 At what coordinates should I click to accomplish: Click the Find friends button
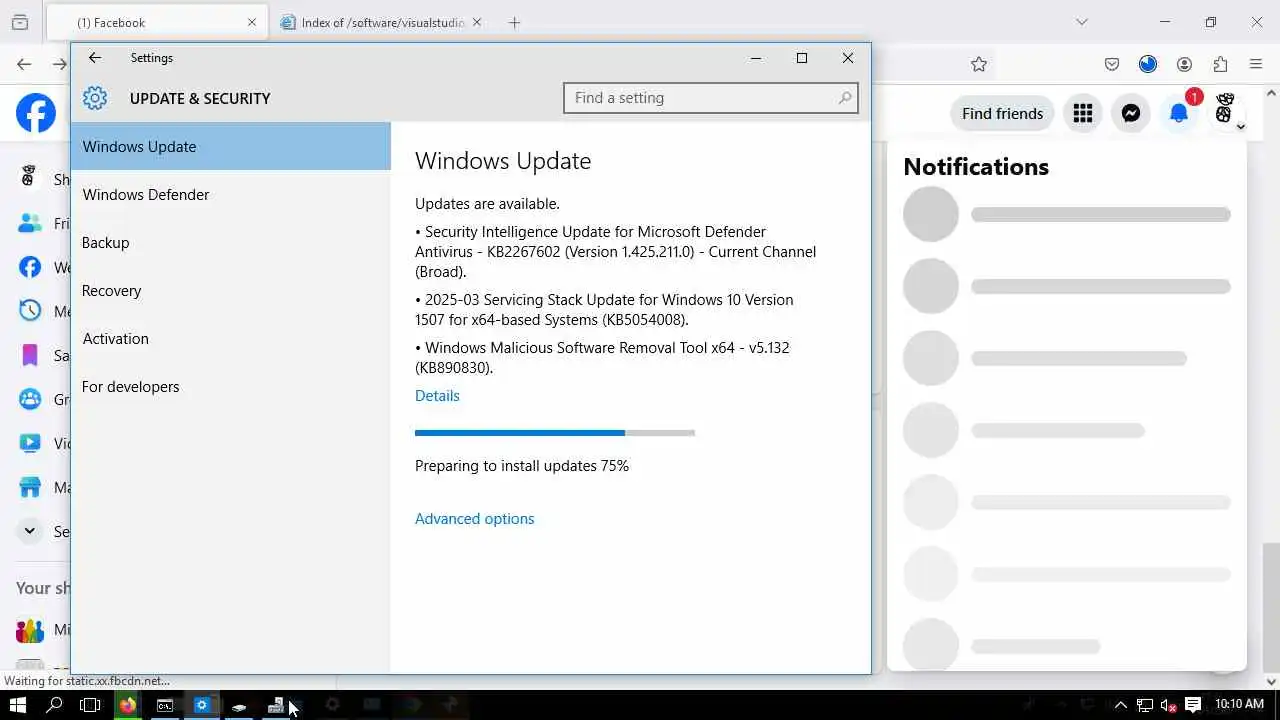pyautogui.click(x=1002, y=113)
